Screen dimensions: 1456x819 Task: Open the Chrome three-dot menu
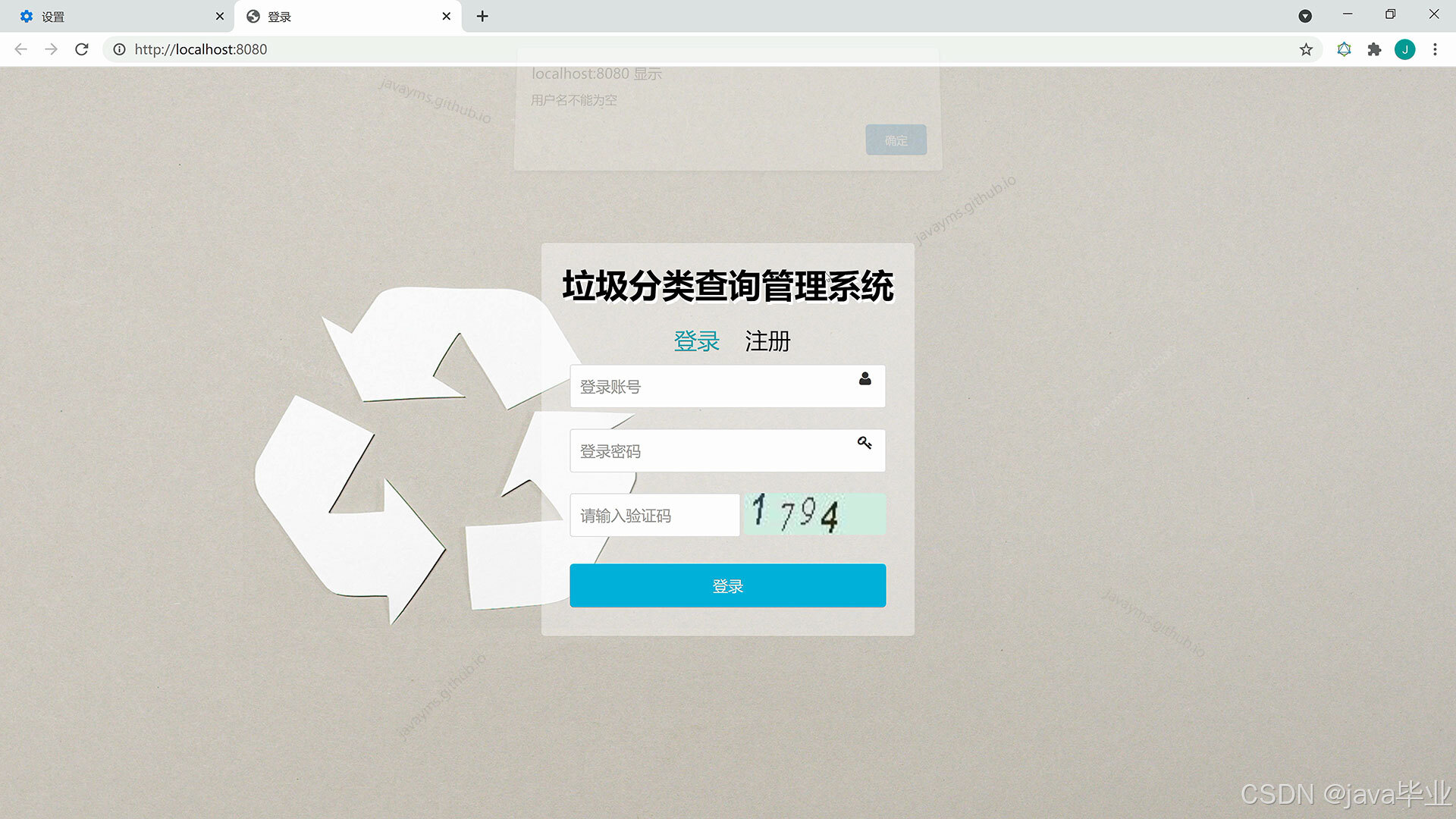pyautogui.click(x=1435, y=49)
